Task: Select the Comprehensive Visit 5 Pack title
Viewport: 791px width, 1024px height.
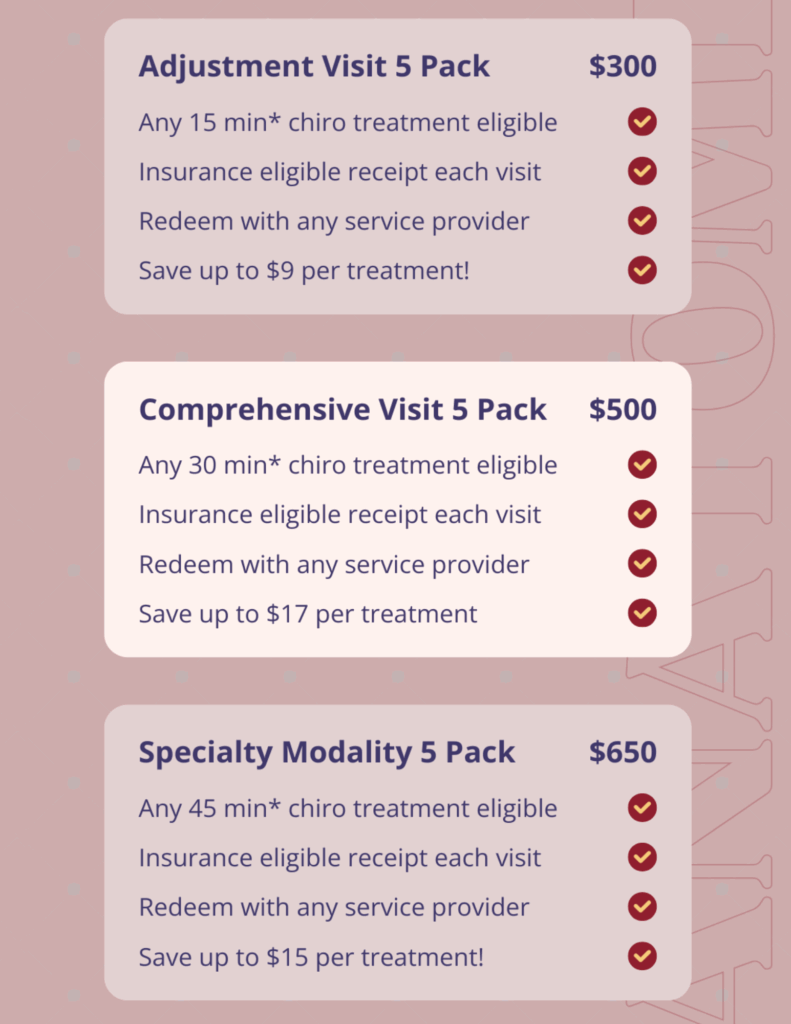Action: pos(342,410)
